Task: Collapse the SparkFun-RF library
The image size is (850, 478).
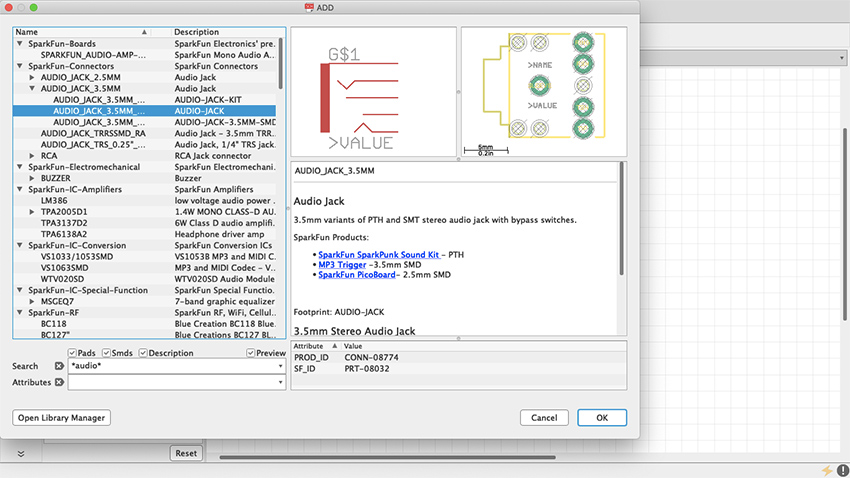Action: (20, 312)
